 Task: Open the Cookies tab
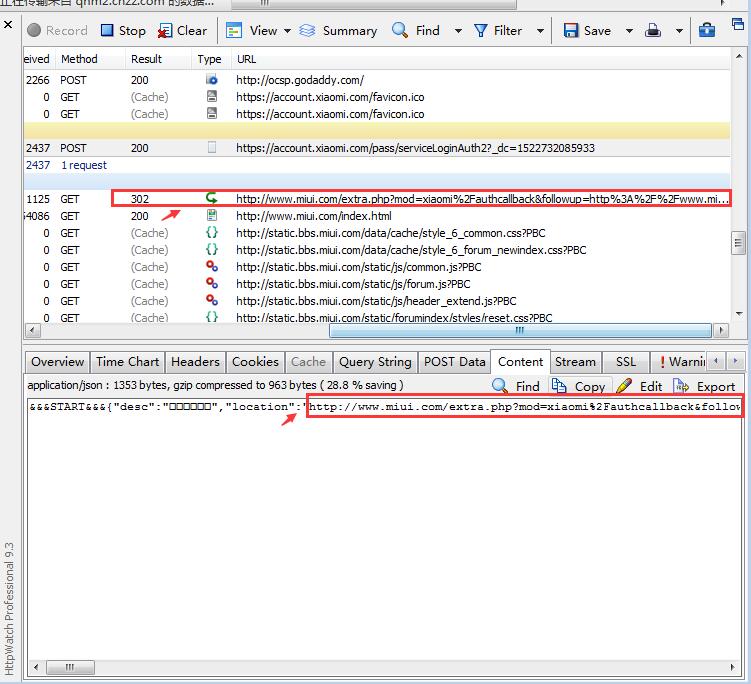tap(255, 362)
